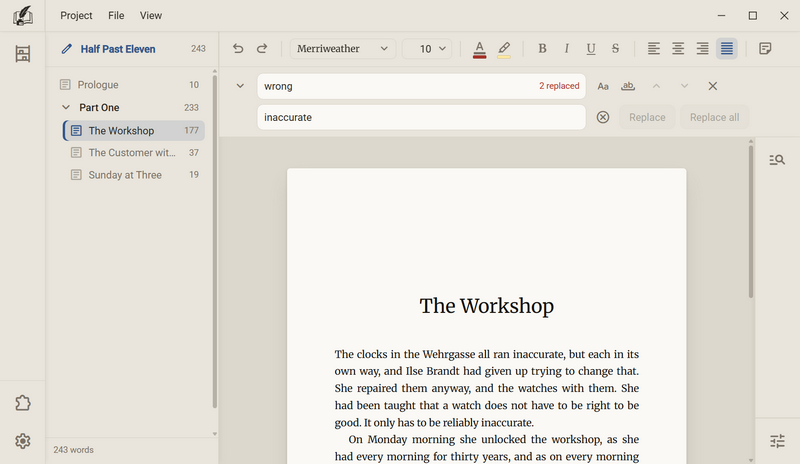
Task: Open the plugins puzzle-piece icon
Action: pos(22,403)
